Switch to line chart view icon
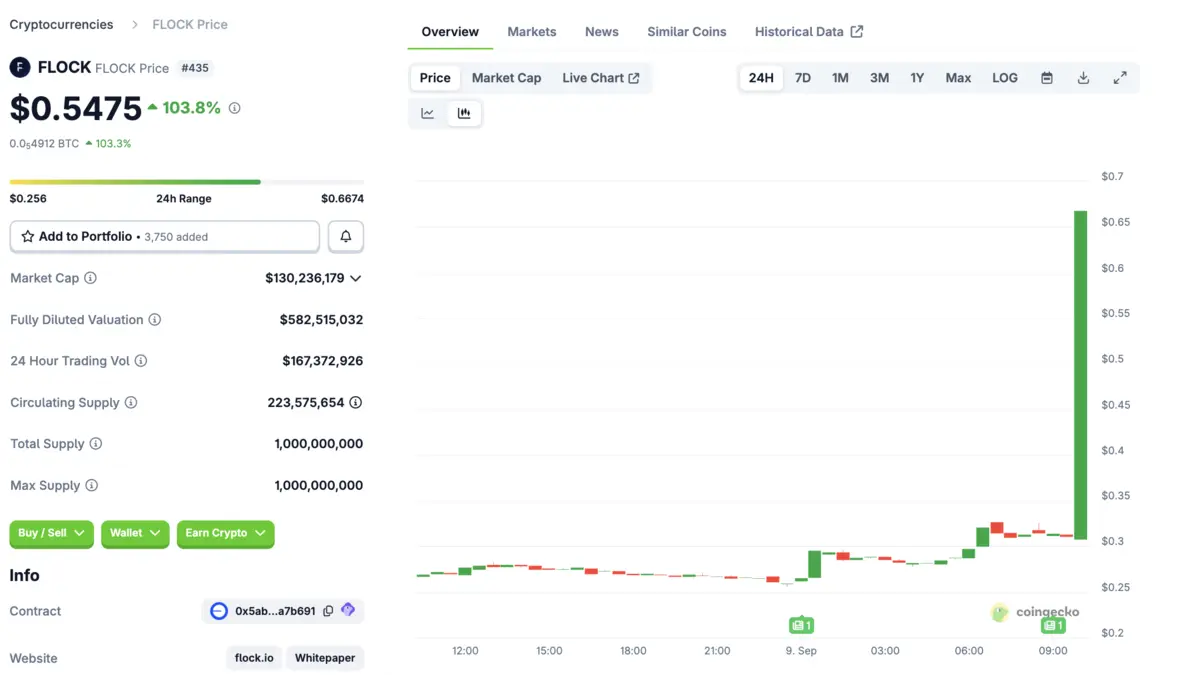 (427, 113)
